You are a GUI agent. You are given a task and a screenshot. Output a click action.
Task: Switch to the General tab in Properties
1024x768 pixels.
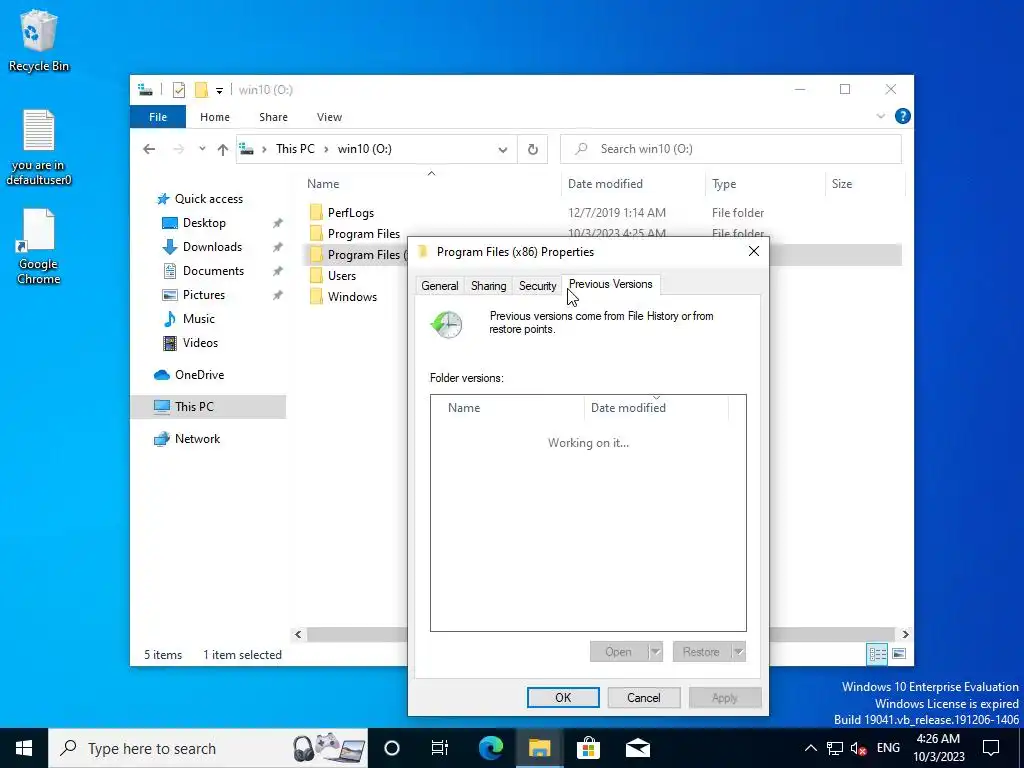(x=440, y=286)
